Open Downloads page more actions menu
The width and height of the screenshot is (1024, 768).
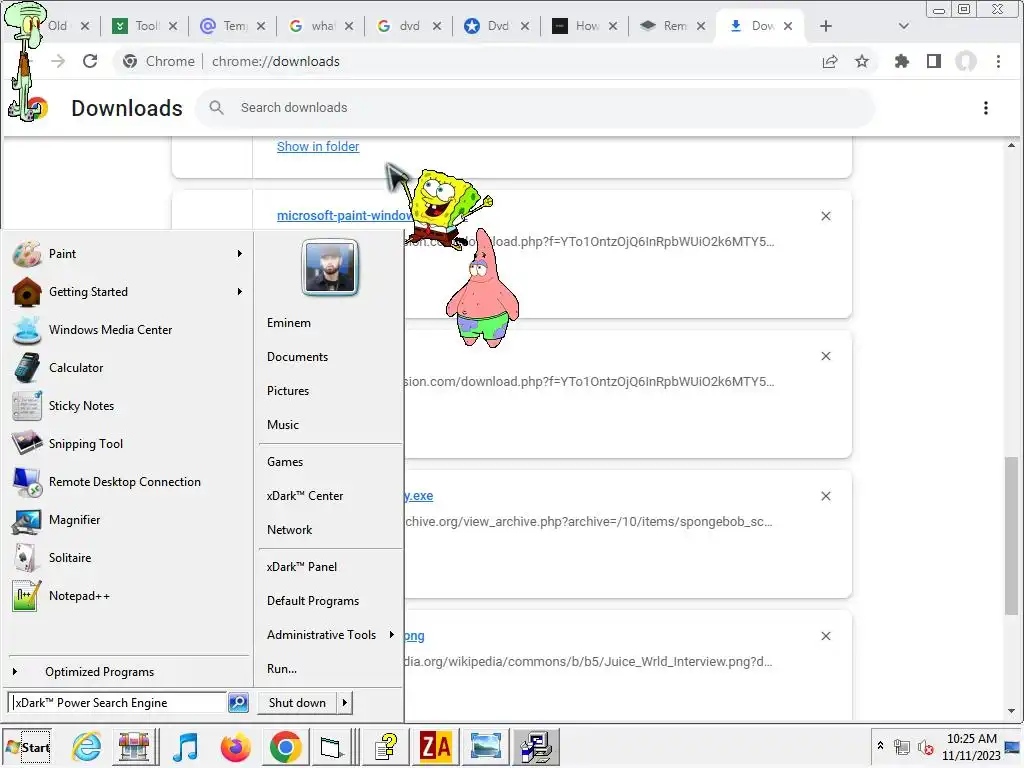point(985,108)
